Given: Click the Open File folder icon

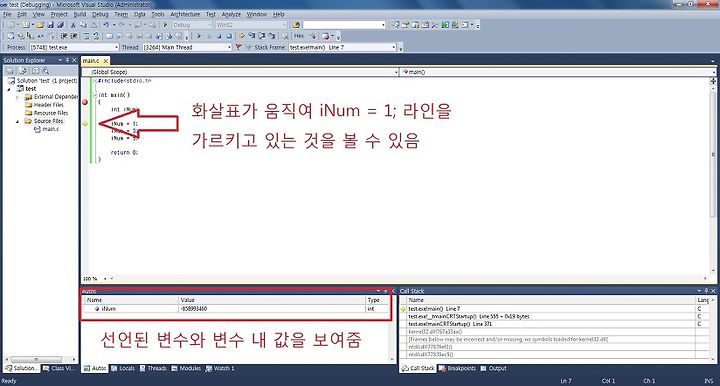Looking at the screenshot, I should tap(40, 25).
